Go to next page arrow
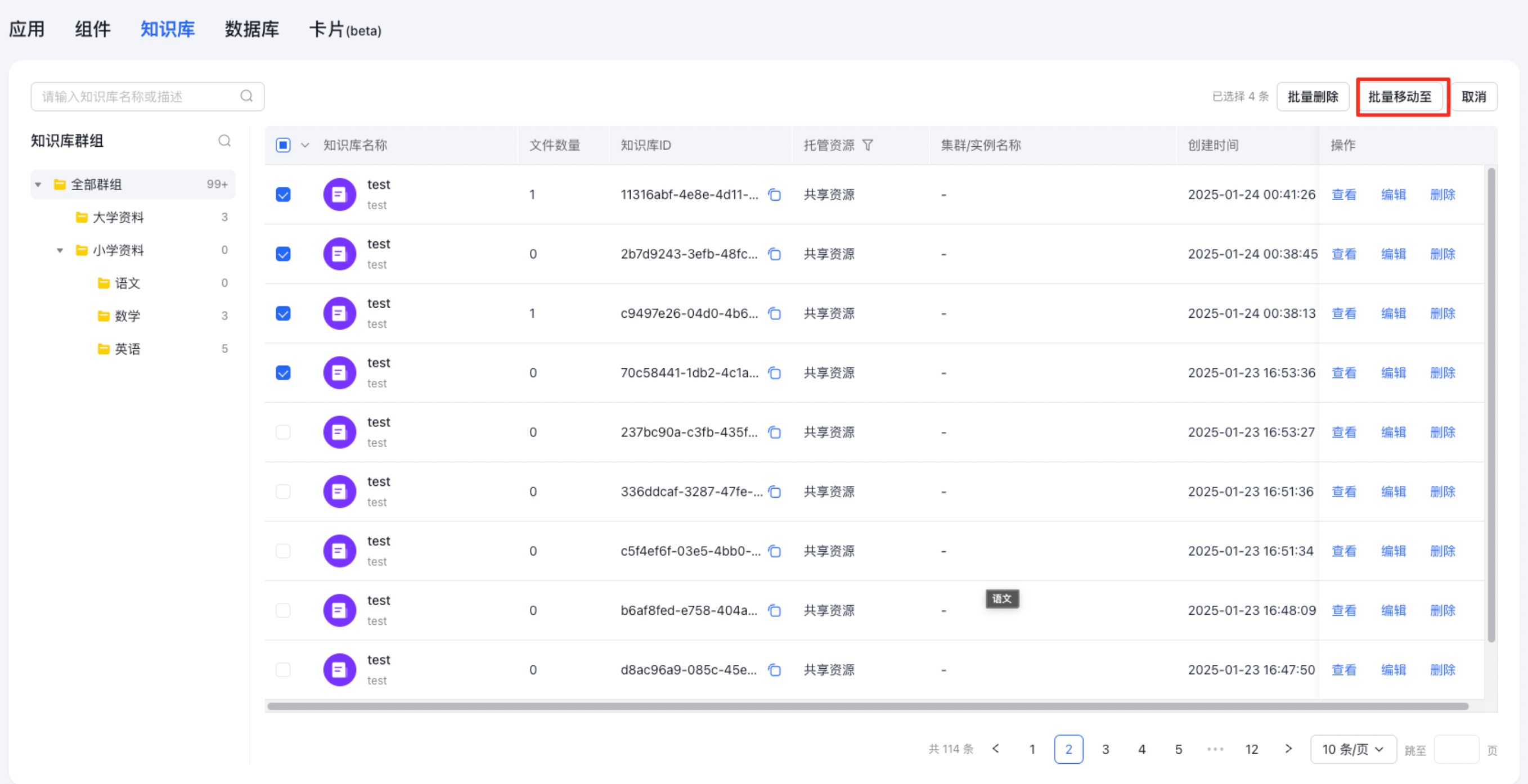This screenshot has height=784, width=1528. [1288, 749]
